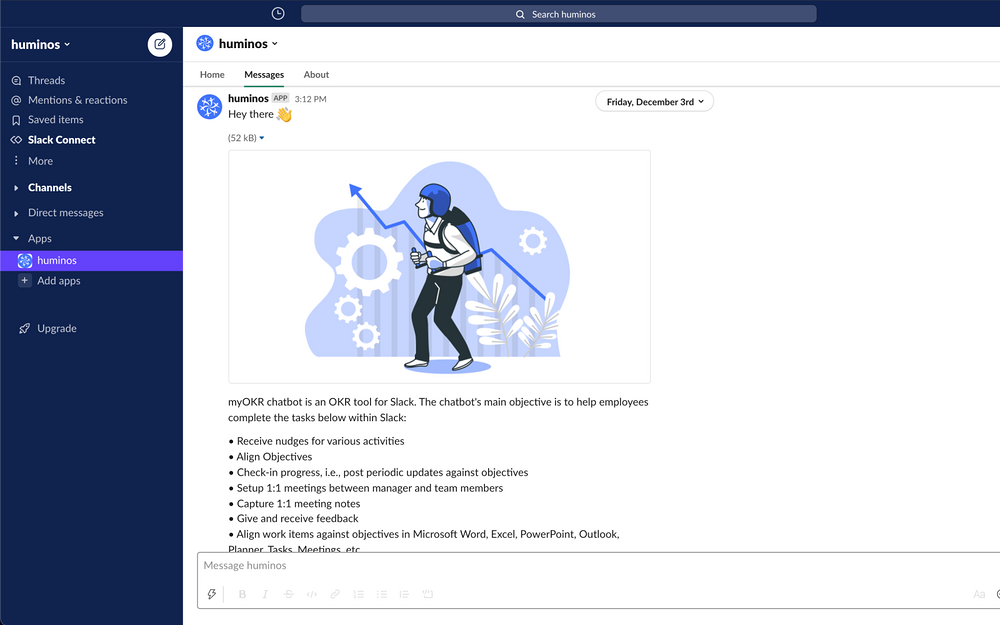The height and width of the screenshot is (625, 1000).
Task: Click 'Capture 1:1 meeting notes' line
Action: pos(298,503)
